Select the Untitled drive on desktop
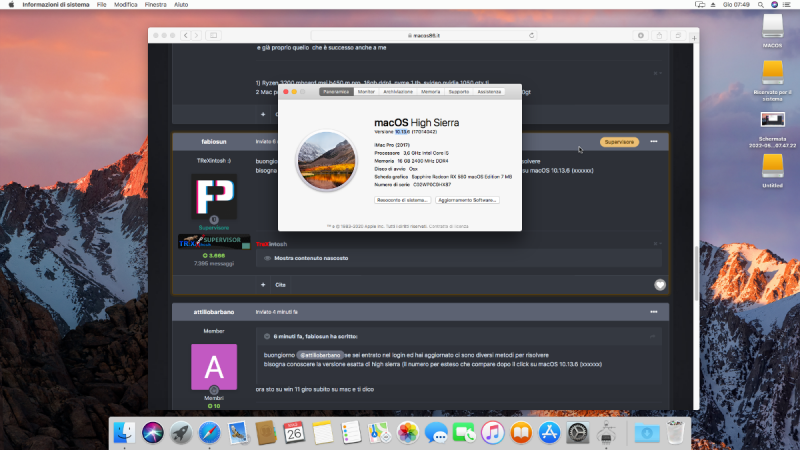The height and width of the screenshot is (450, 800). click(x=772, y=167)
